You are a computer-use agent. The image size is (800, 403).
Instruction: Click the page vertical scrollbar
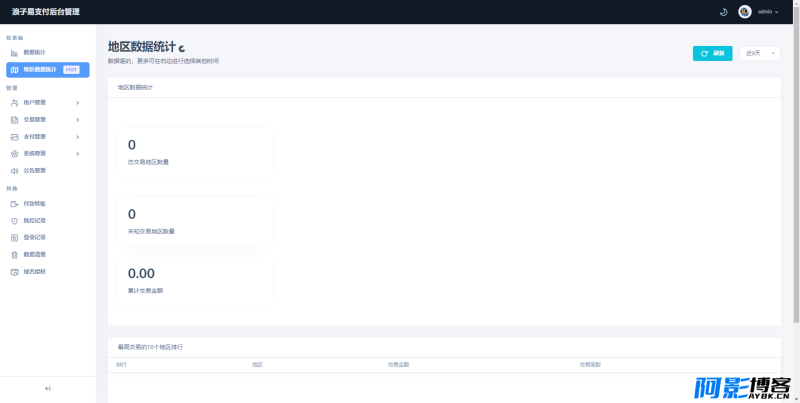[x=796, y=173]
